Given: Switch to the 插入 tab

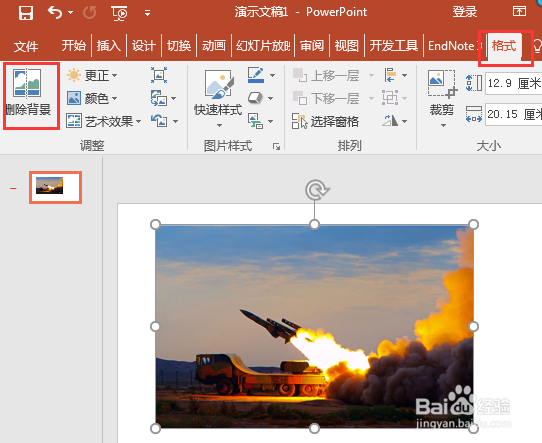Looking at the screenshot, I should point(109,45).
